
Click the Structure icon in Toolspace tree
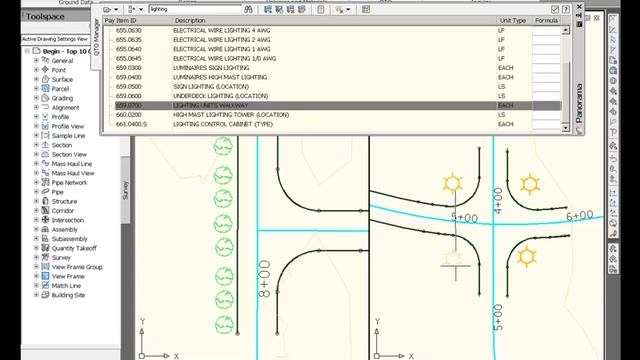[45, 201]
